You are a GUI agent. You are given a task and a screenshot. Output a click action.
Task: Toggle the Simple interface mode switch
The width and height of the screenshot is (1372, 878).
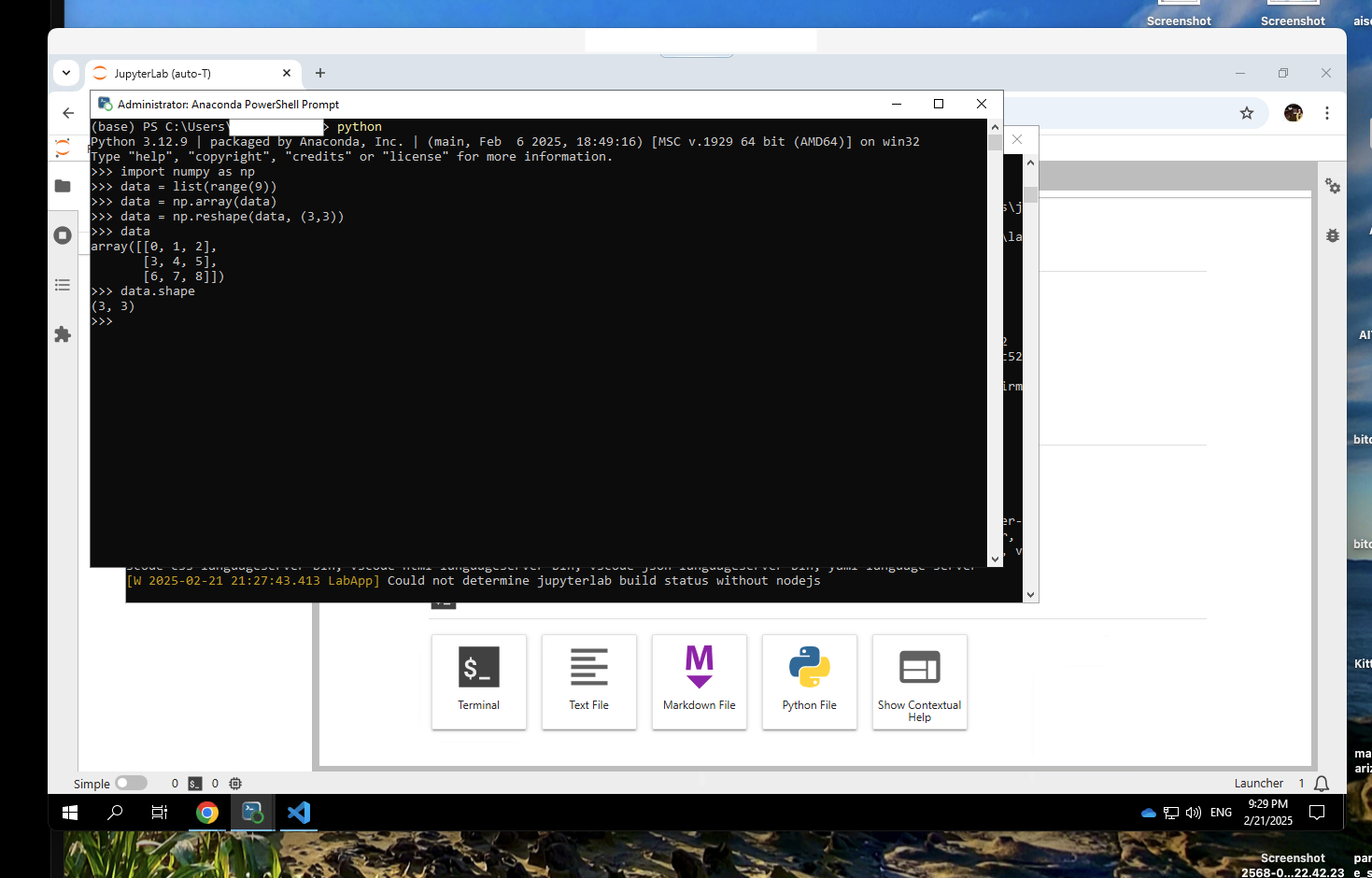click(131, 784)
